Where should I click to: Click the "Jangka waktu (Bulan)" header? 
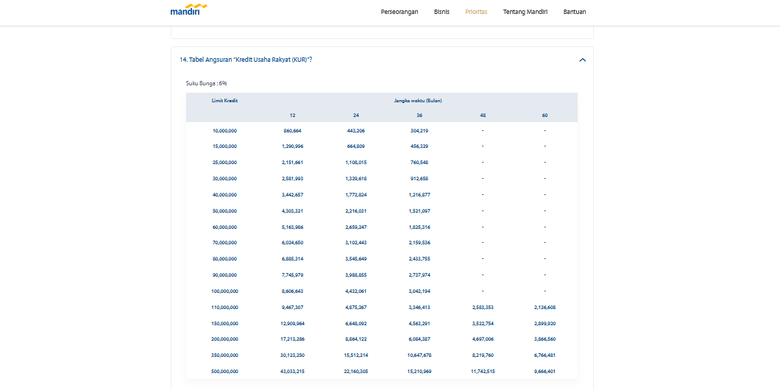coord(418,100)
